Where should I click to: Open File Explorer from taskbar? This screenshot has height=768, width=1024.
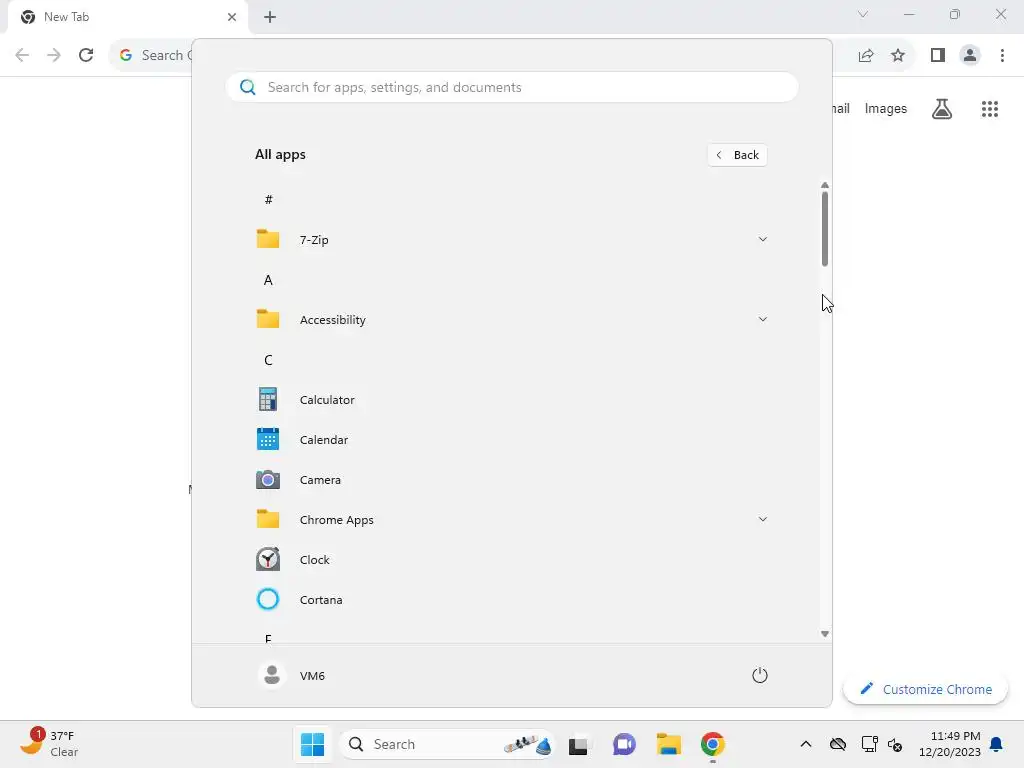pyautogui.click(x=669, y=744)
